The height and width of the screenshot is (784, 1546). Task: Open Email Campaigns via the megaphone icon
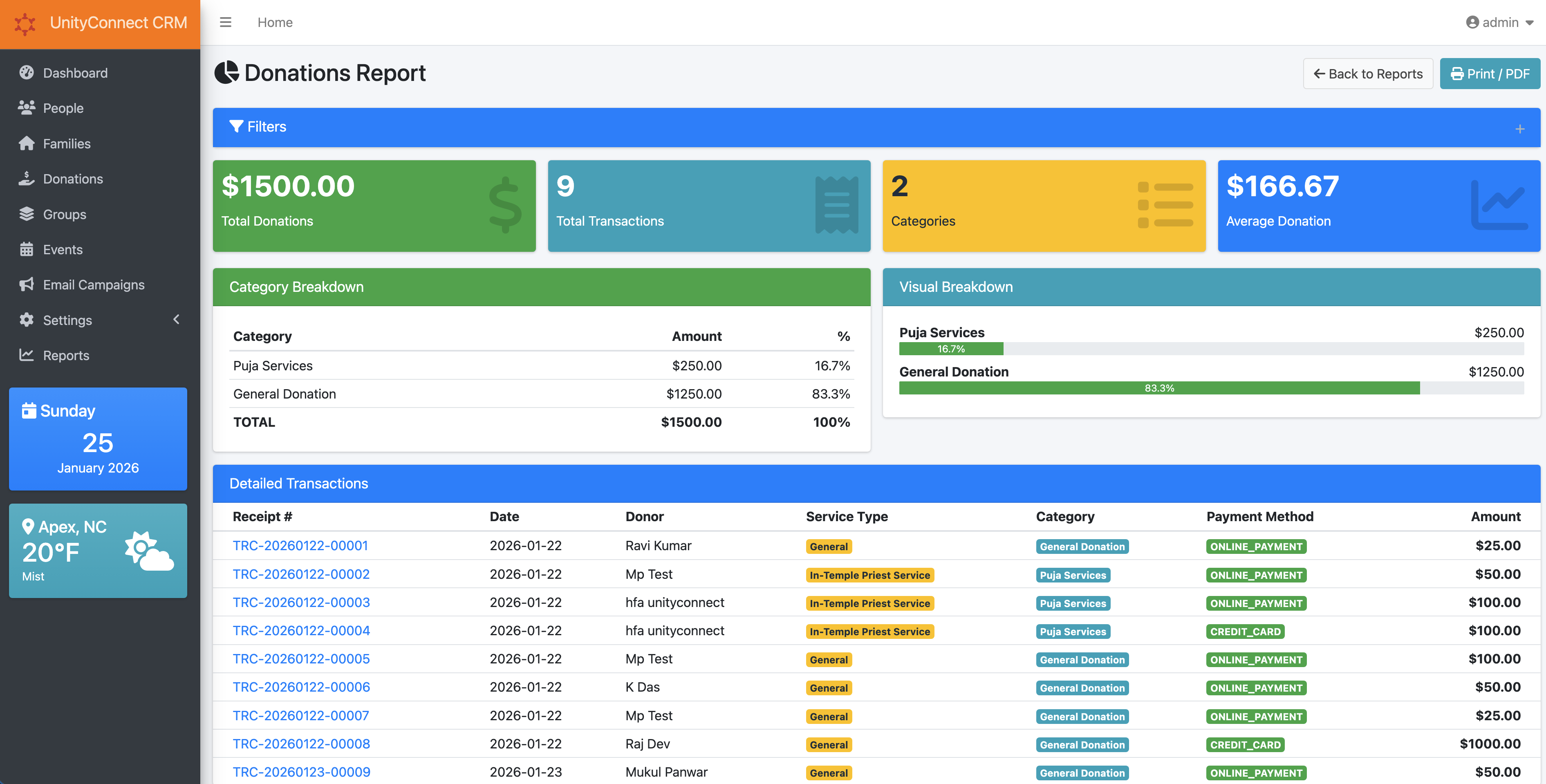(x=27, y=284)
